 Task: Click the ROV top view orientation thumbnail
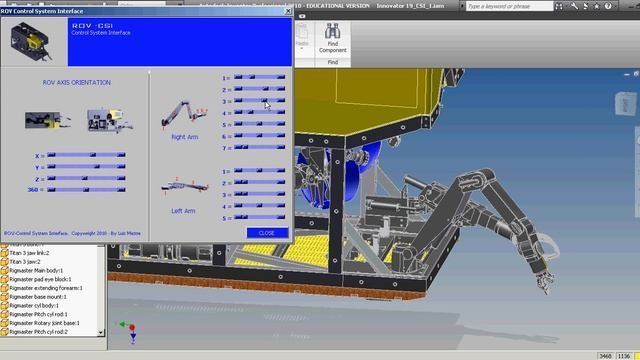coord(47,120)
